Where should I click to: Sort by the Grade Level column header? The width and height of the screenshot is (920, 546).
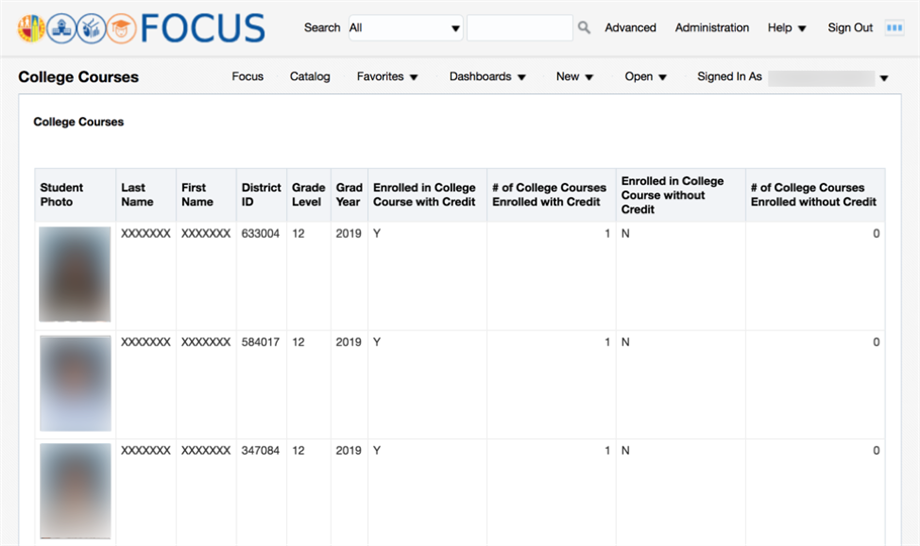coord(309,195)
